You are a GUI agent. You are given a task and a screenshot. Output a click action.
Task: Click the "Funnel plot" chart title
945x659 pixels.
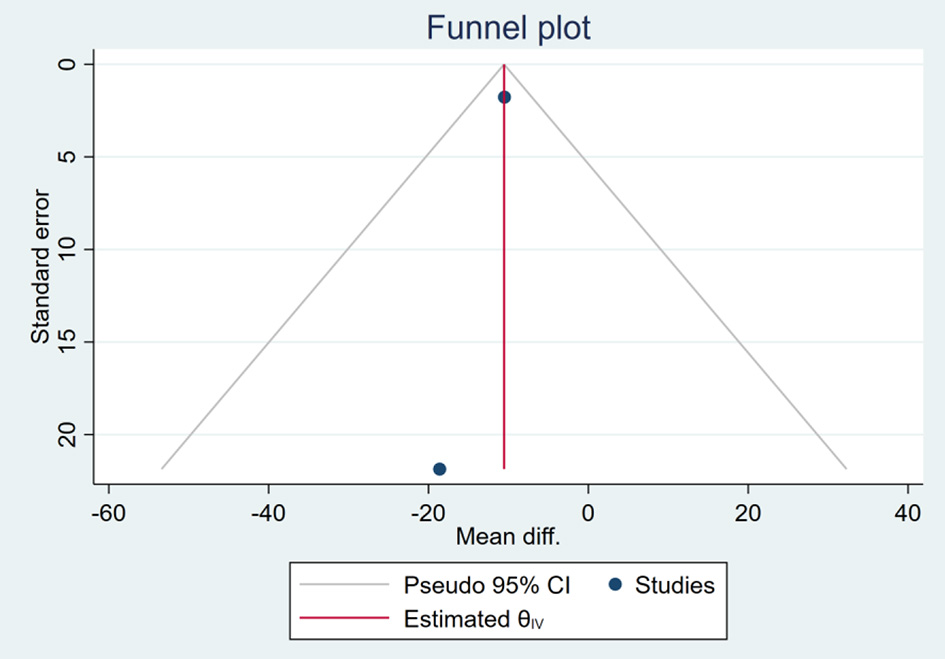[508, 28]
